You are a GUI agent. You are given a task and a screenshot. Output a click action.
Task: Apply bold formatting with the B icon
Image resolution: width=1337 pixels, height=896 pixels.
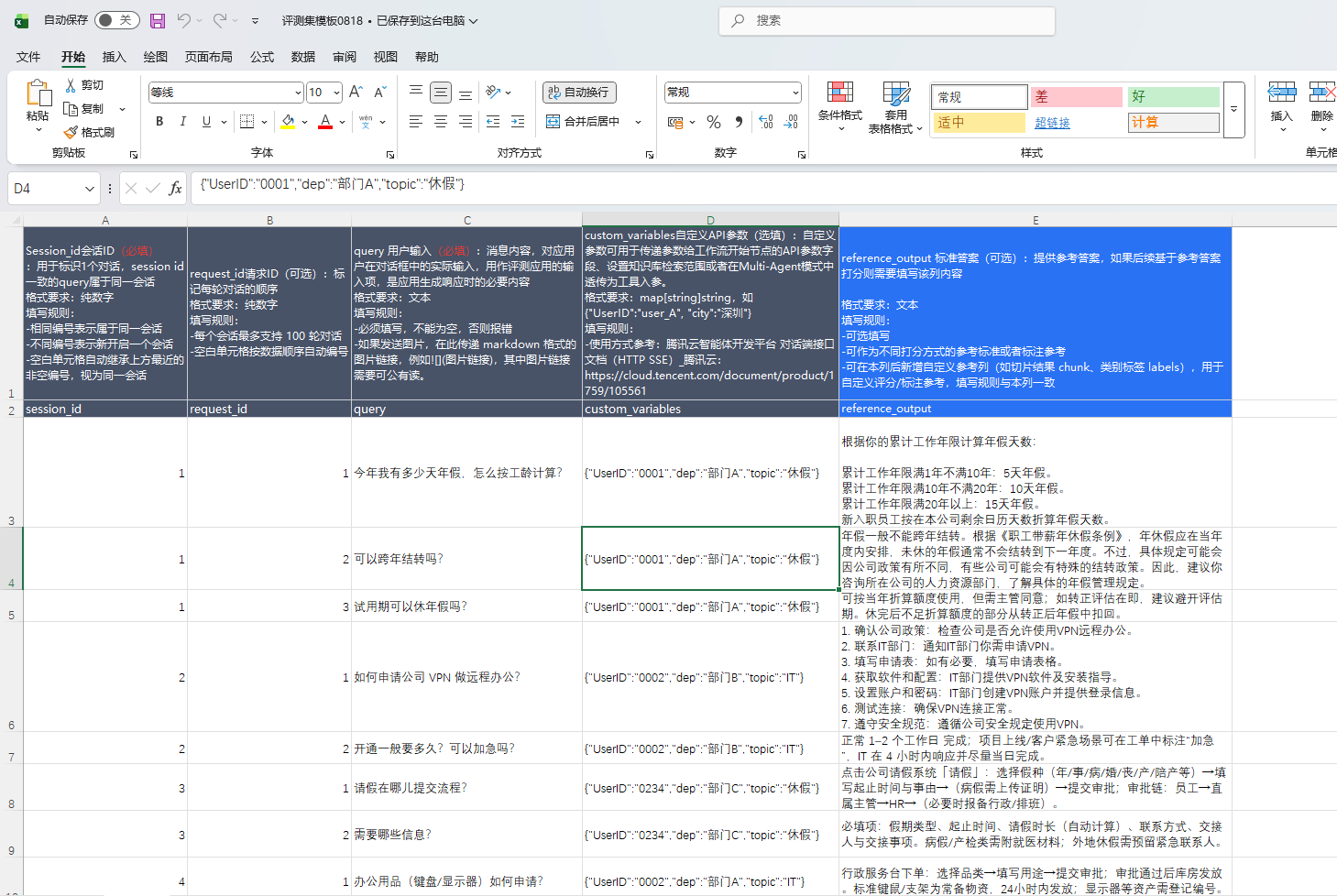pyautogui.click(x=159, y=122)
